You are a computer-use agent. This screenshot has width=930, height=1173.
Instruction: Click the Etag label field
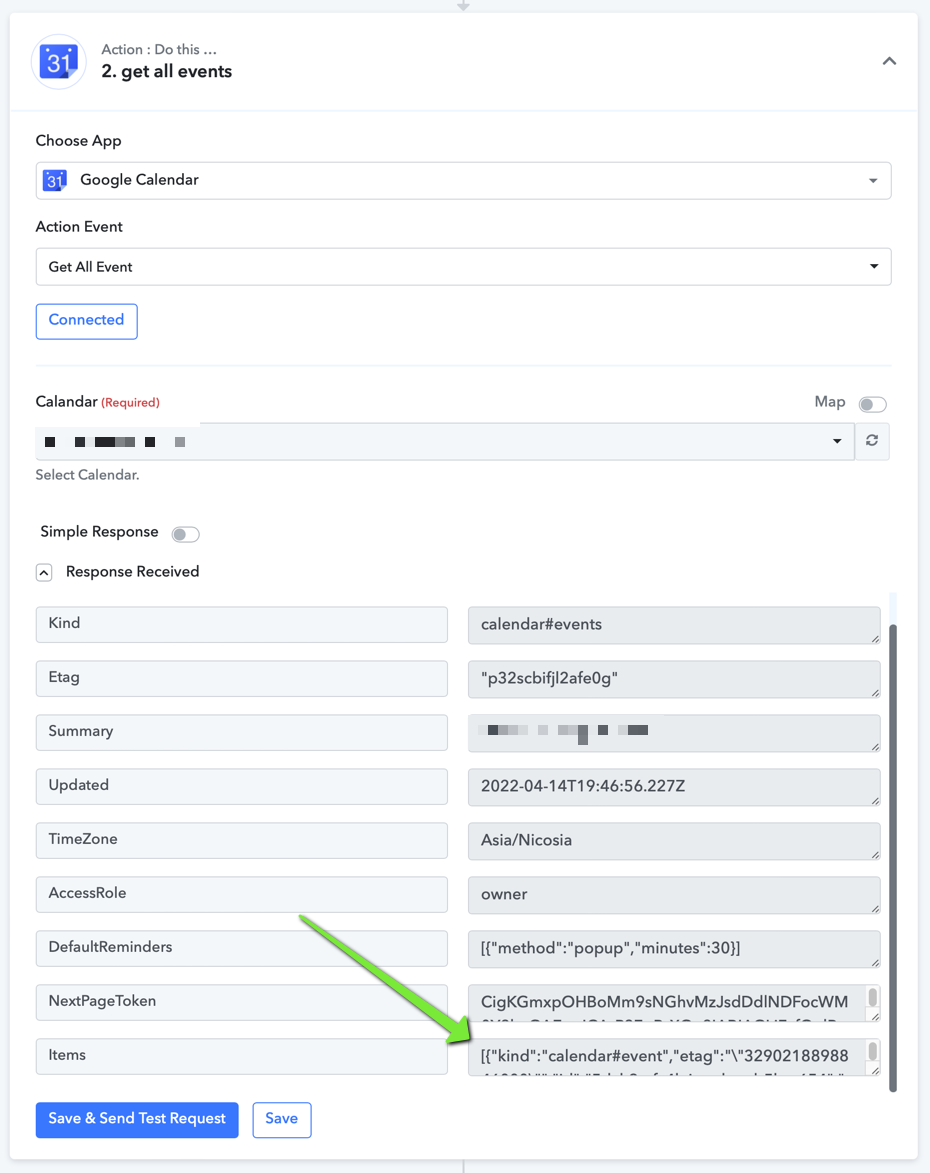point(242,678)
